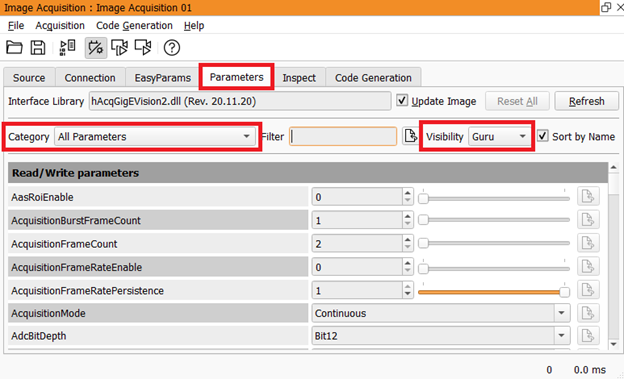
Task: Switch to the Code Generation tab
Action: click(373, 78)
